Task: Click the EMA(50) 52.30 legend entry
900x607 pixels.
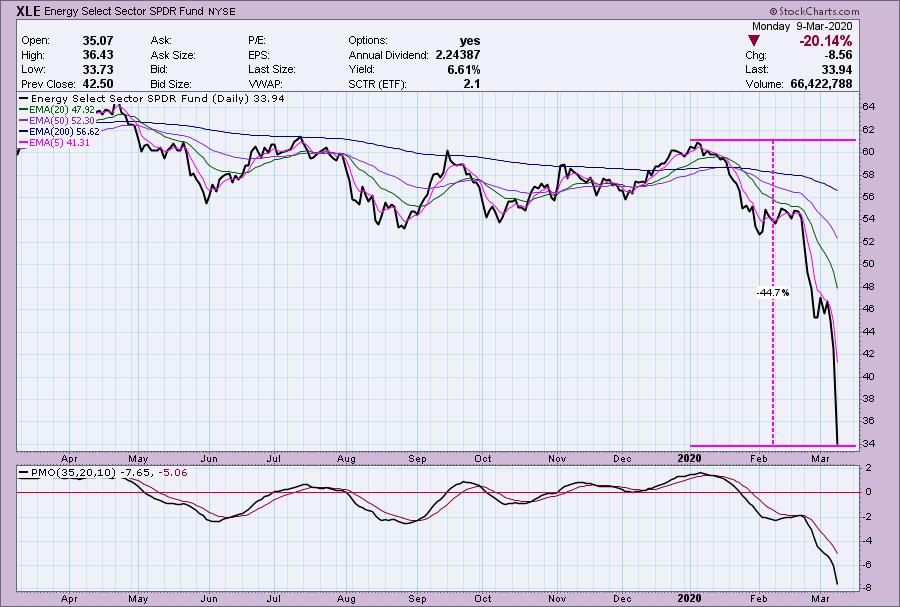Action: (x=57, y=120)
